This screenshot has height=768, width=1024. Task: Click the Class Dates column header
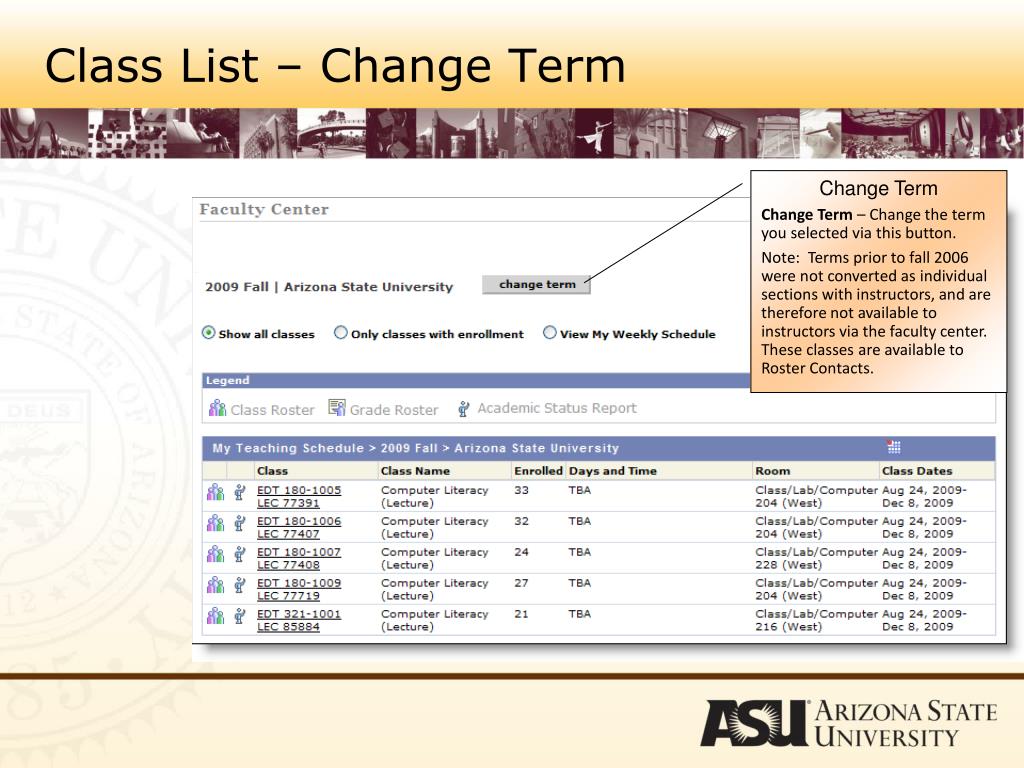(x=917, y=471)
